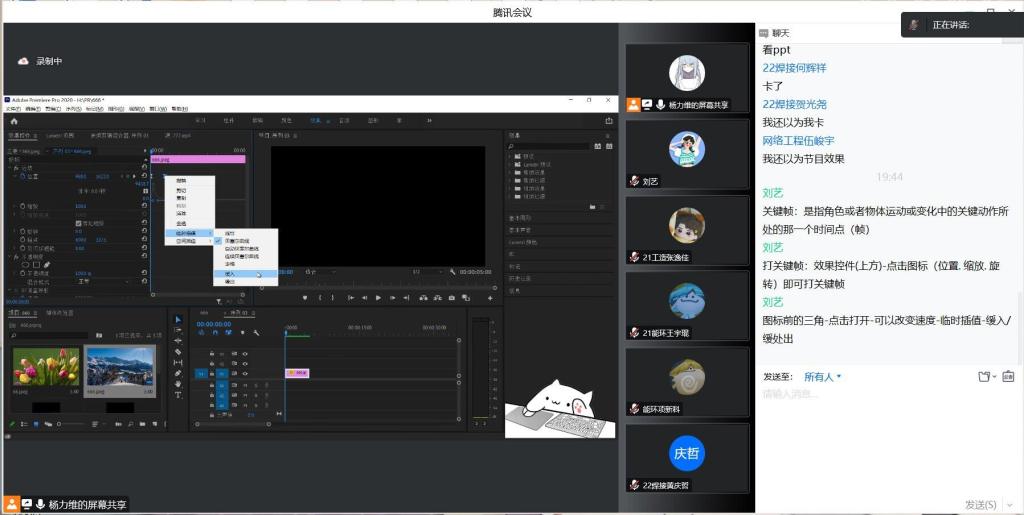Expand the first folder in the Effects panel
Image resolution: width=1024 pixels, height=515 pixels.
(x=512, y=157)
